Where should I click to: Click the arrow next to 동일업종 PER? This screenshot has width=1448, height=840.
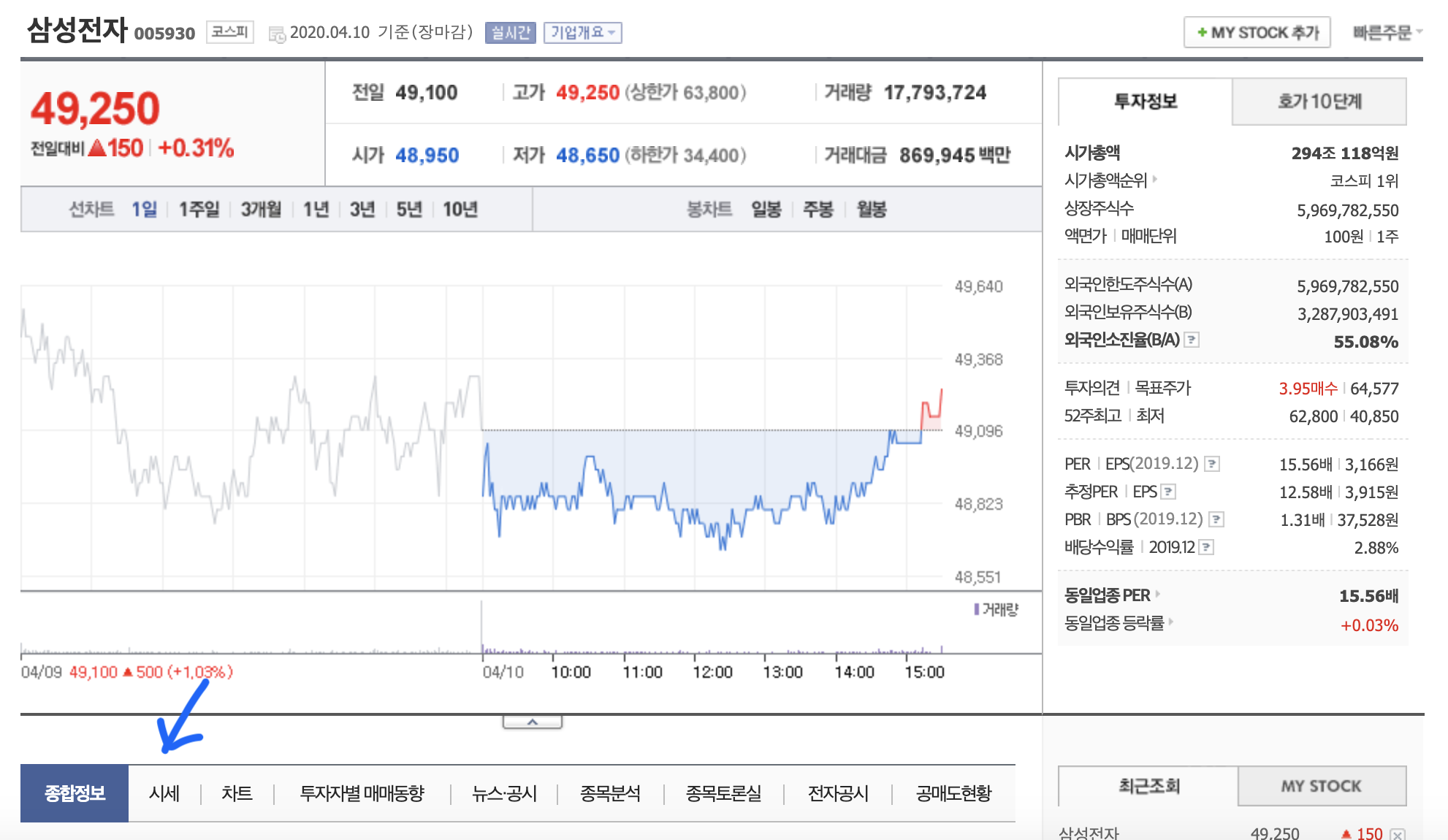point(1158,594)
